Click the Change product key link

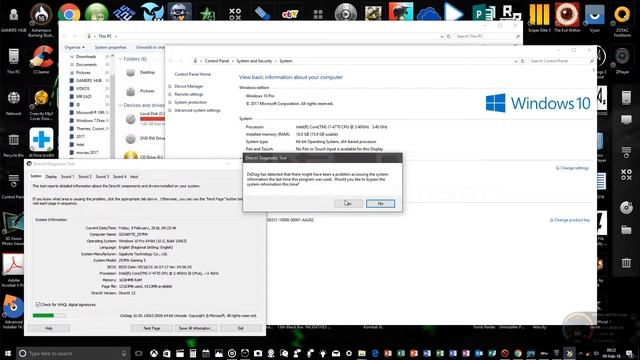tap(571, 220)
